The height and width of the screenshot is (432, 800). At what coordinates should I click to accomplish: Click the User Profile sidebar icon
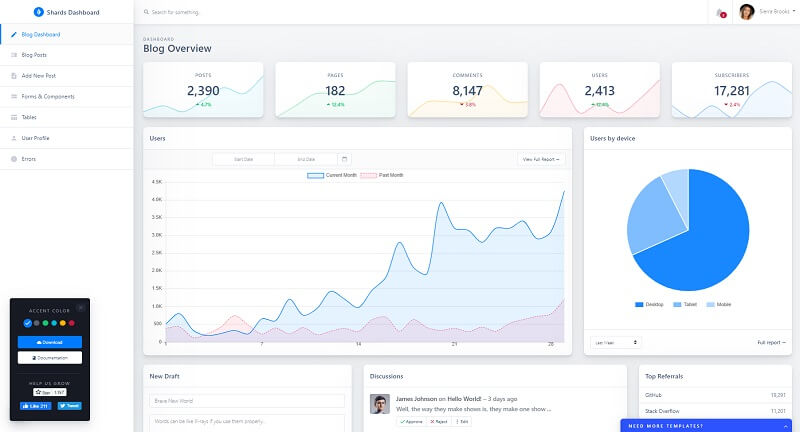[x=13, y=138]
